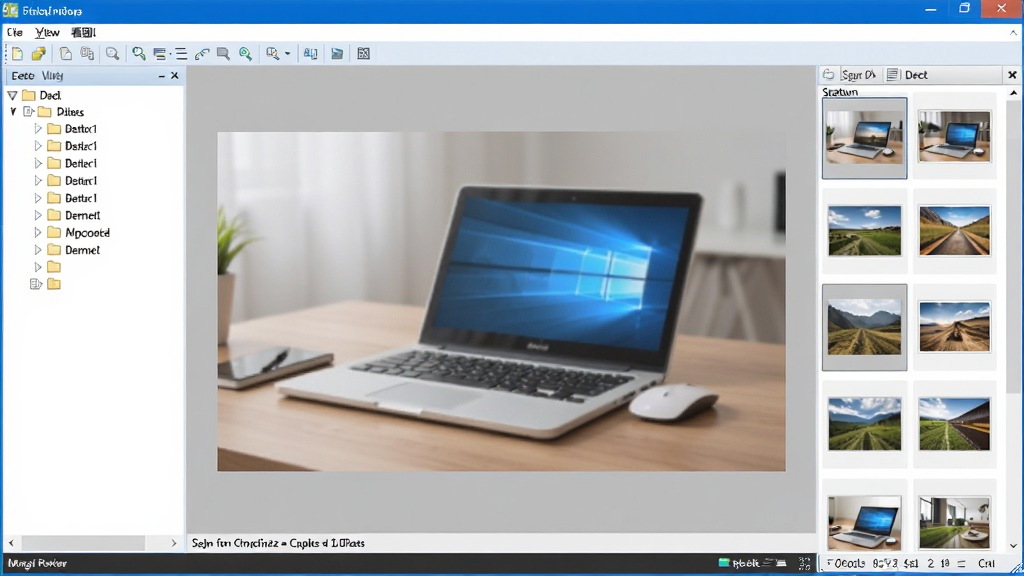Click the gray rectangle magnifier icon
The image size is (1024, 576).
(x=223, y=54)
